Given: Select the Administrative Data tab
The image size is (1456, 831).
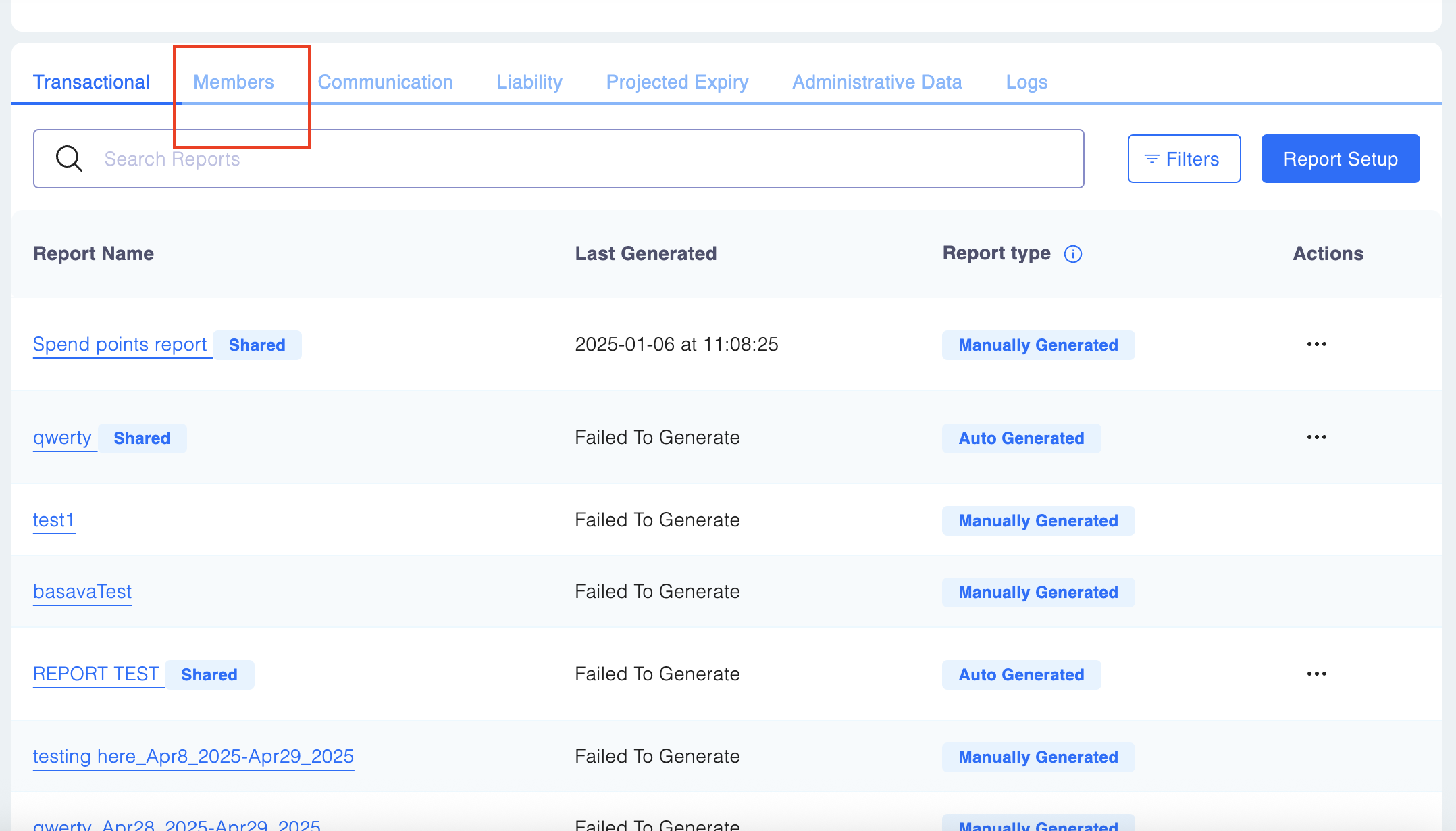Looking at the screenshot, I should pos(877,82).
